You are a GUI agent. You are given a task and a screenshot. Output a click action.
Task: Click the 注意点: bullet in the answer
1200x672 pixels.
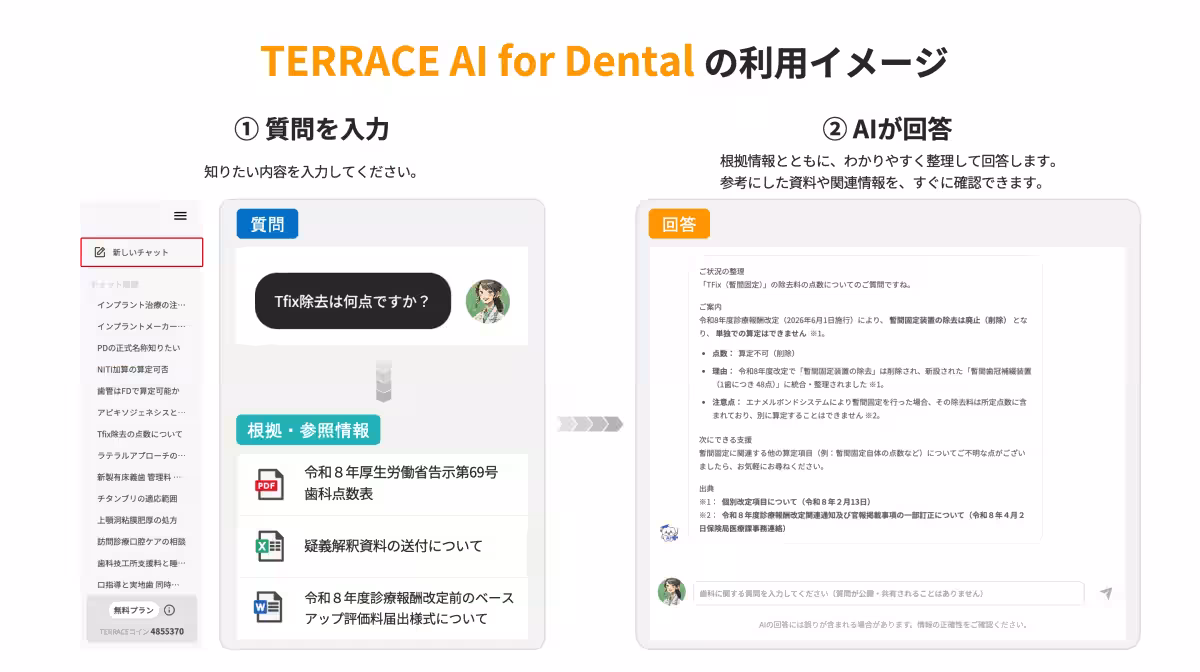coord(870,407)
